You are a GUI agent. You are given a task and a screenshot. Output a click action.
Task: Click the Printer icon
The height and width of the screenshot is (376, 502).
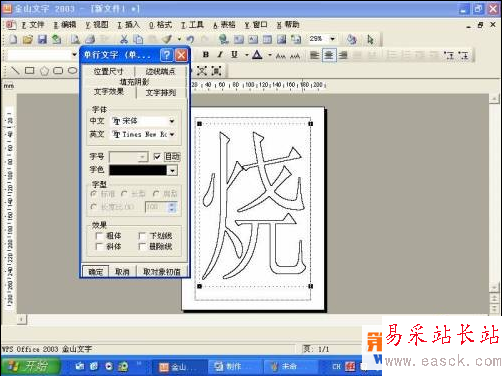point(90,39)
